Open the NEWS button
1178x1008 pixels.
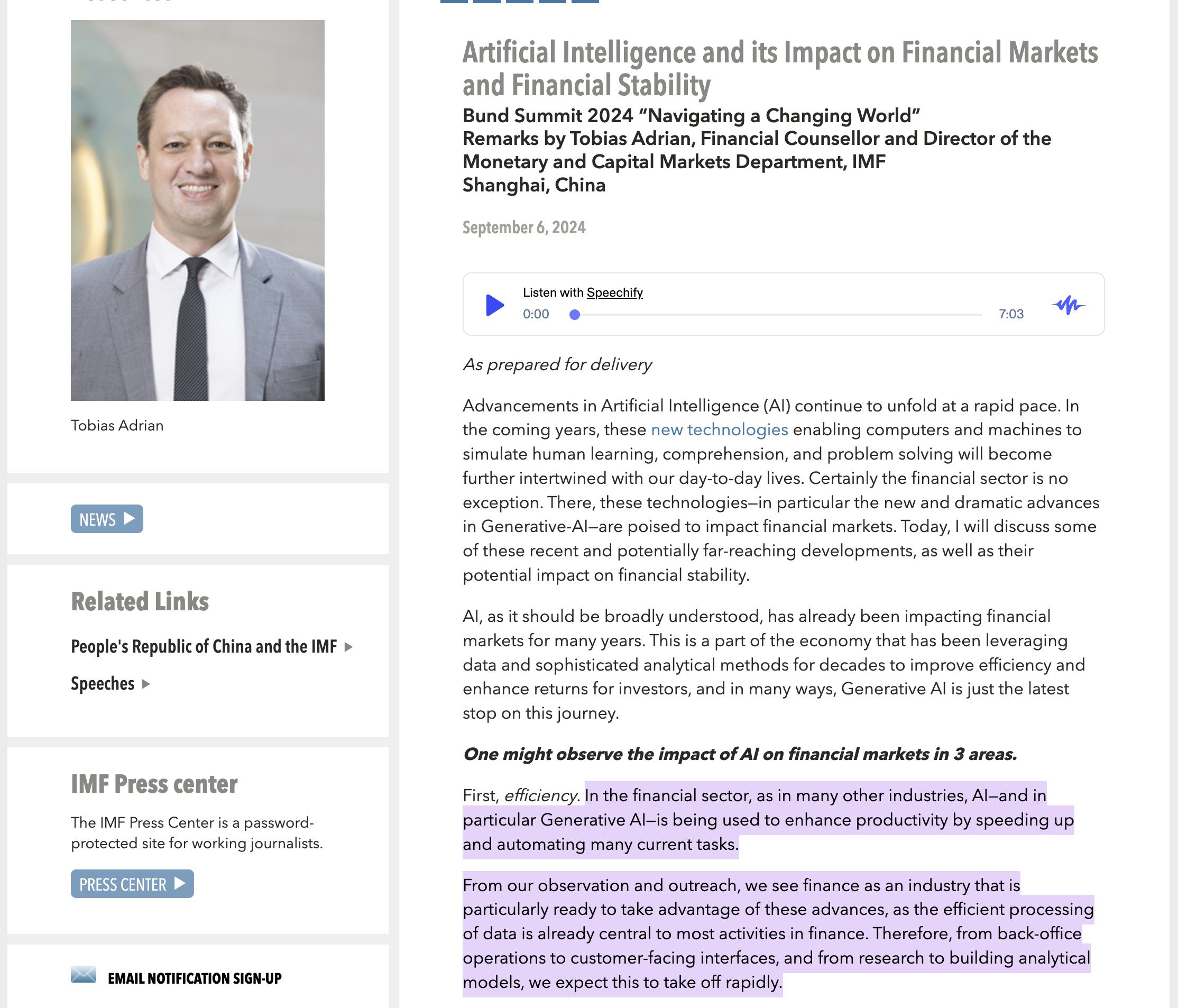click(107, 519)
